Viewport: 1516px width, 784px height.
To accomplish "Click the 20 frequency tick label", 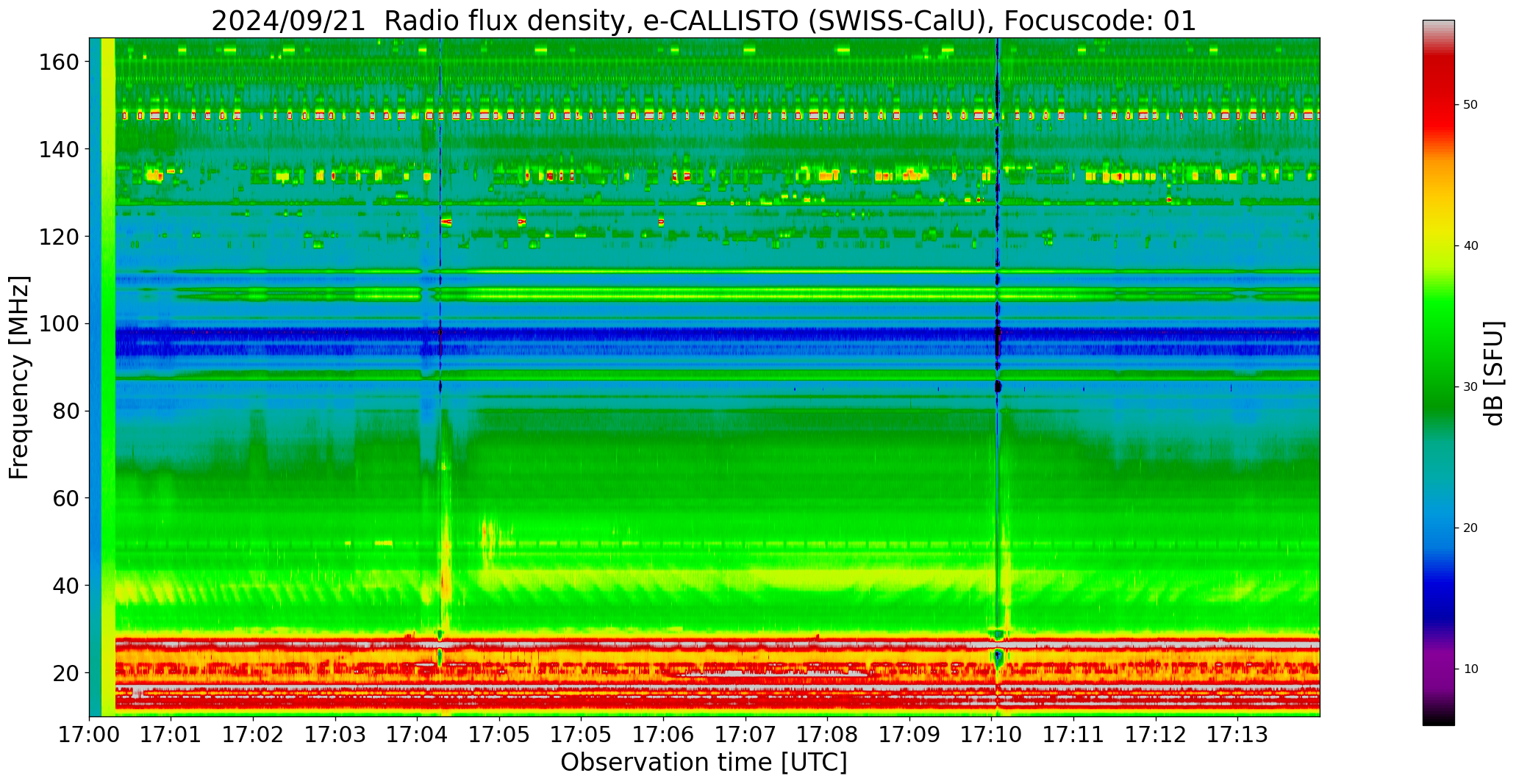I will (65, 673).
